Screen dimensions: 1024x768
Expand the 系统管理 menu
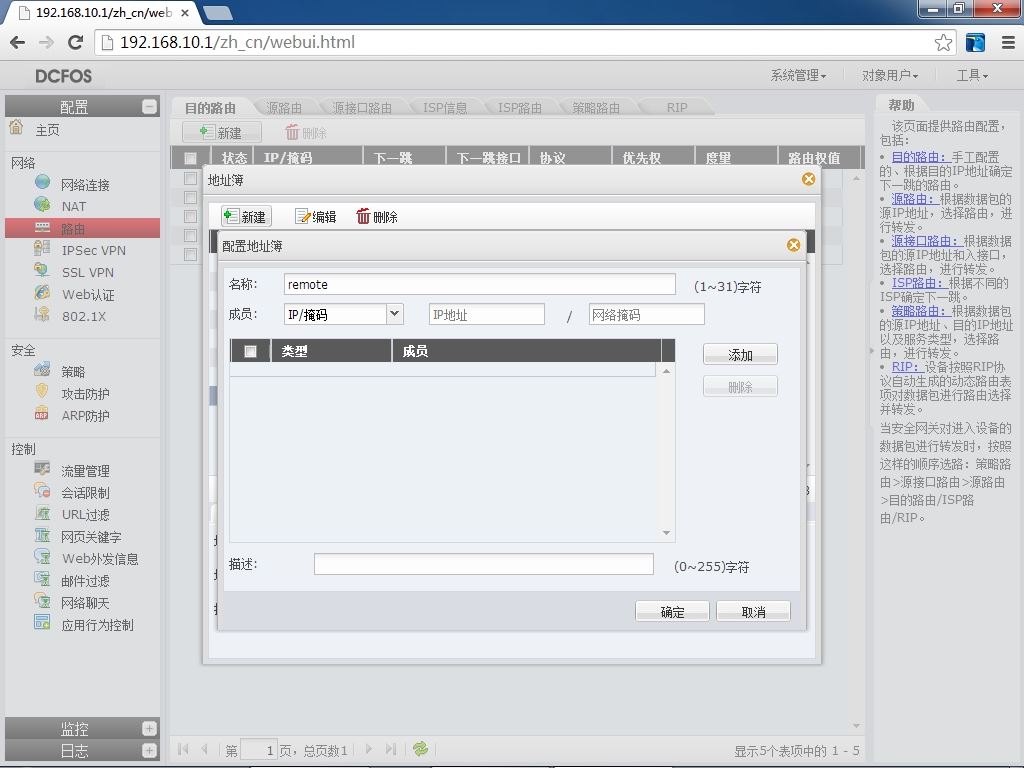798,76
